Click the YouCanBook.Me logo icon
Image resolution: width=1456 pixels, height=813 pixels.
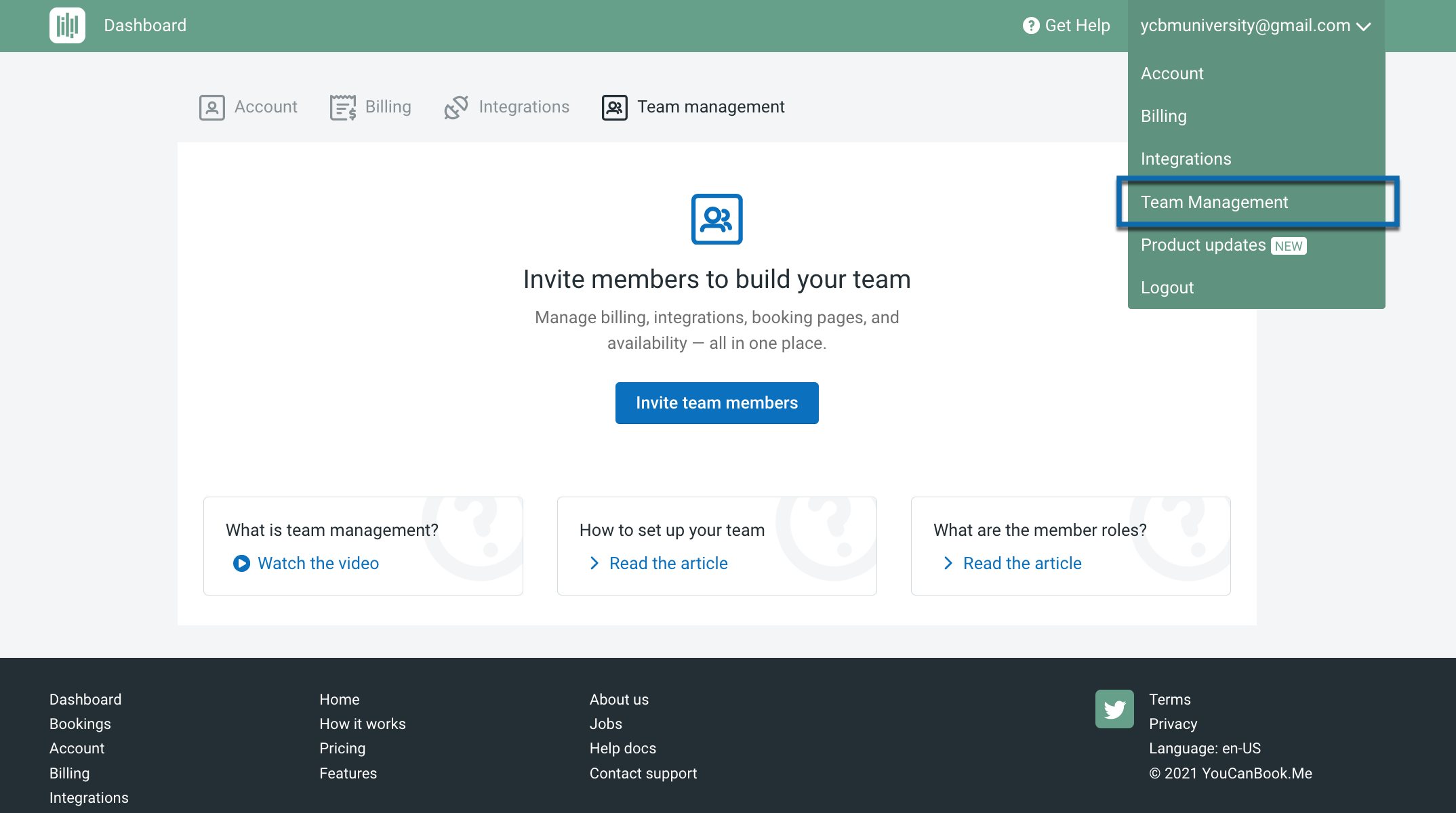click(x=66, y=25)
